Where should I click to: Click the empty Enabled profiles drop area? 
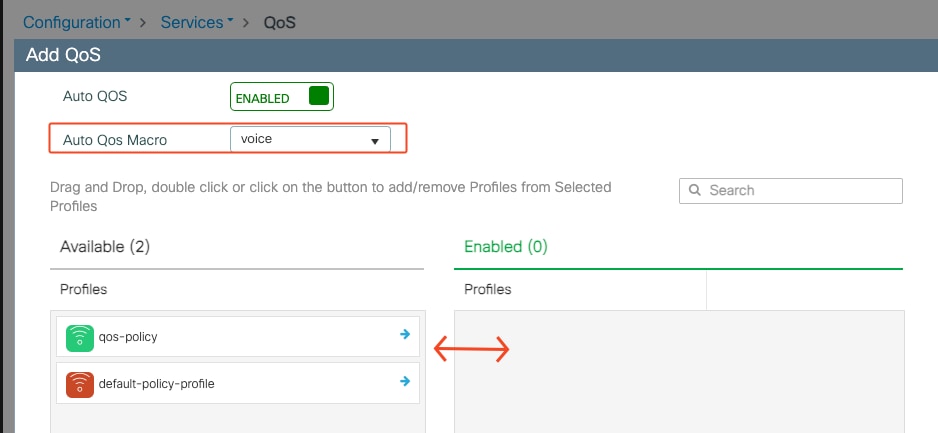click(680, 371)
